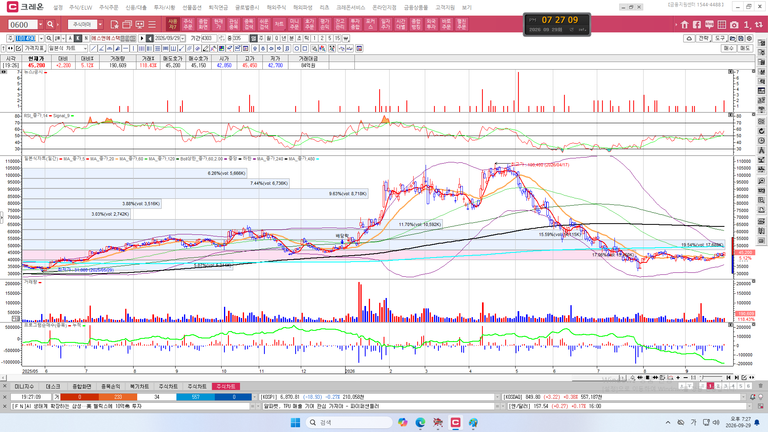Toggle the A market filter button
The image size is (768, 432).
point(70,38)
